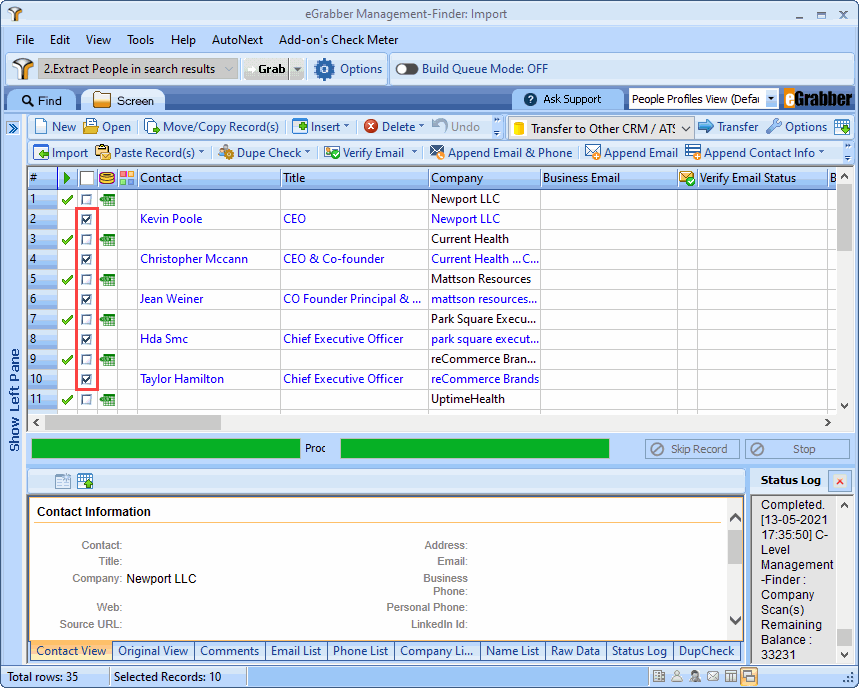The image size is (859, 688).
Task: Toggle Build Queue Mode switch
Action: (407, 69)
